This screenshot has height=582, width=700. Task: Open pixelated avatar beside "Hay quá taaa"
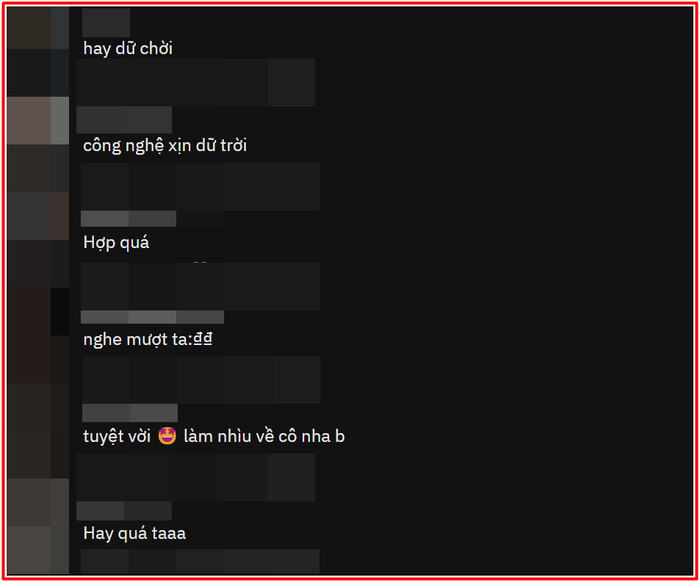(x=38, y=527)
